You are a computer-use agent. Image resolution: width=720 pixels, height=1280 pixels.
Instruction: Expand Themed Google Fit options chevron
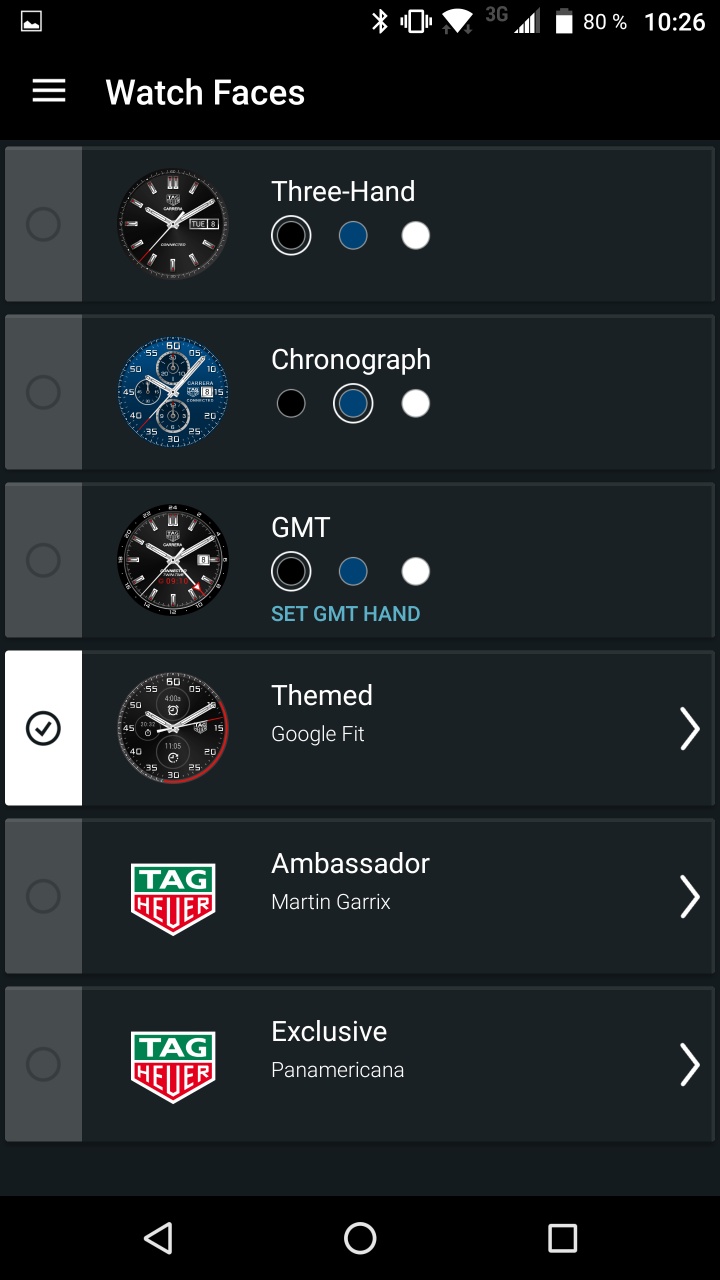coord(689,728)
